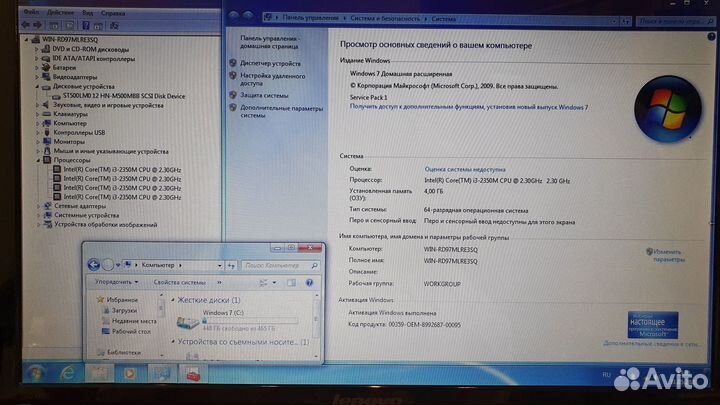Select the Windows 7 (C:) drive icon
Screen dimensions: 720x405
click(x=188, y=323)
